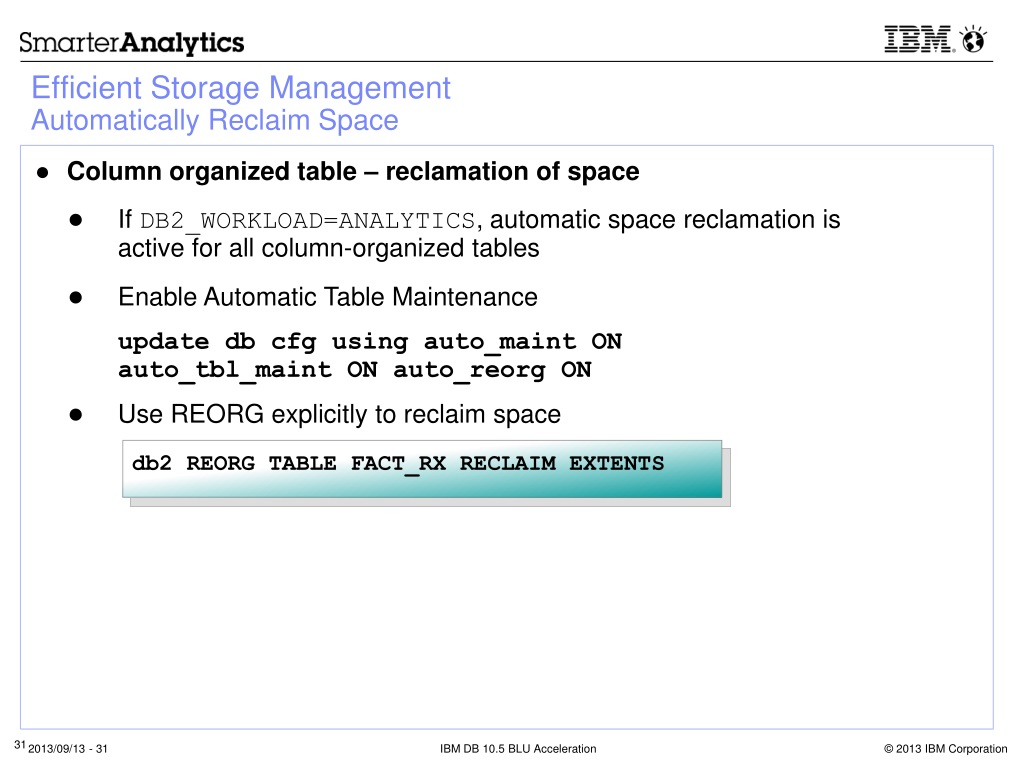Click footer '© 2013 IBM Corporation'
Screen dimensions: 1024x768
pyautogui.click(x=945, y=749)
